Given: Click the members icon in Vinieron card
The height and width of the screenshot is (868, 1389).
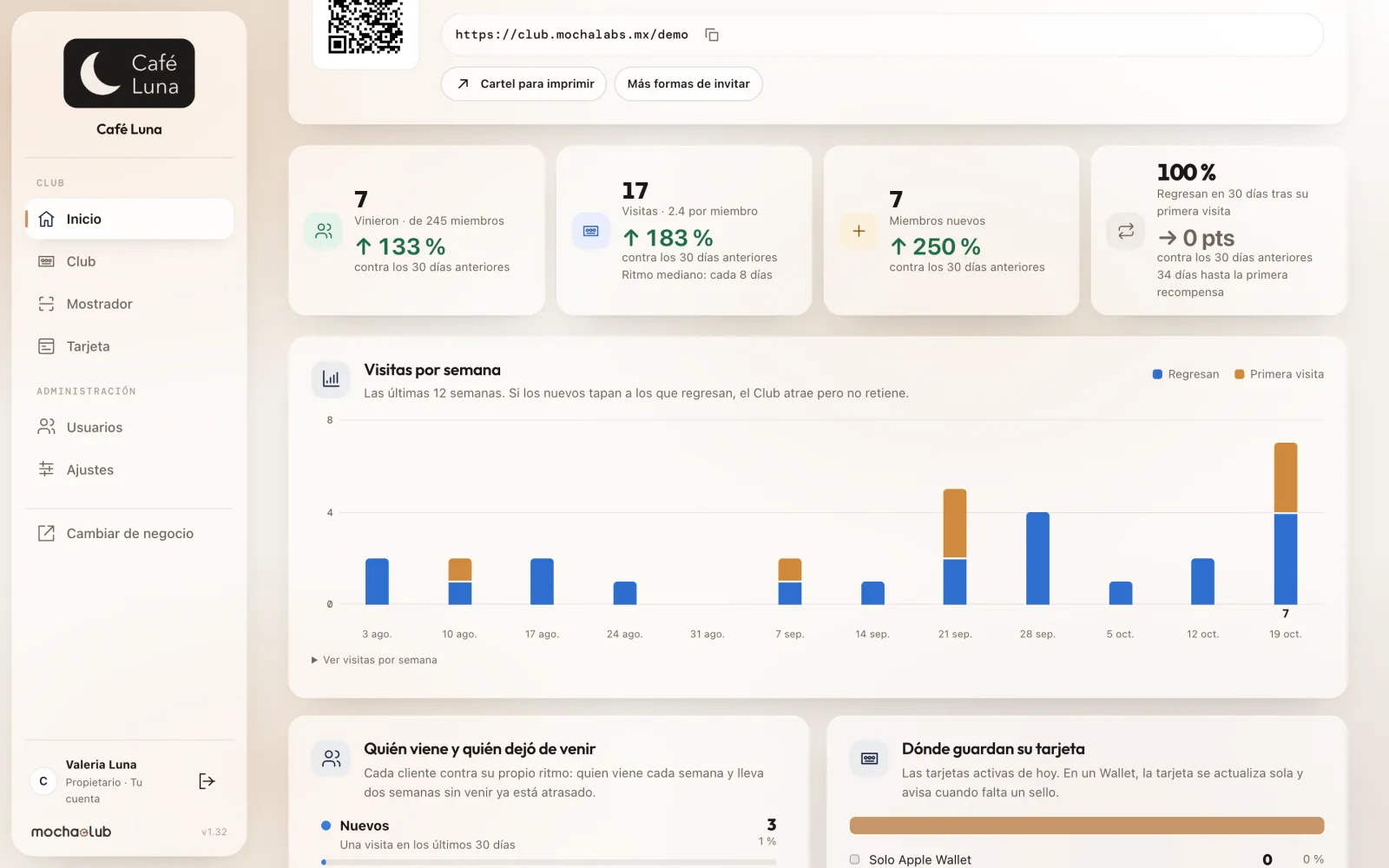Looking at the screenshot, I should pyautogui.click(x=324, y=231).
